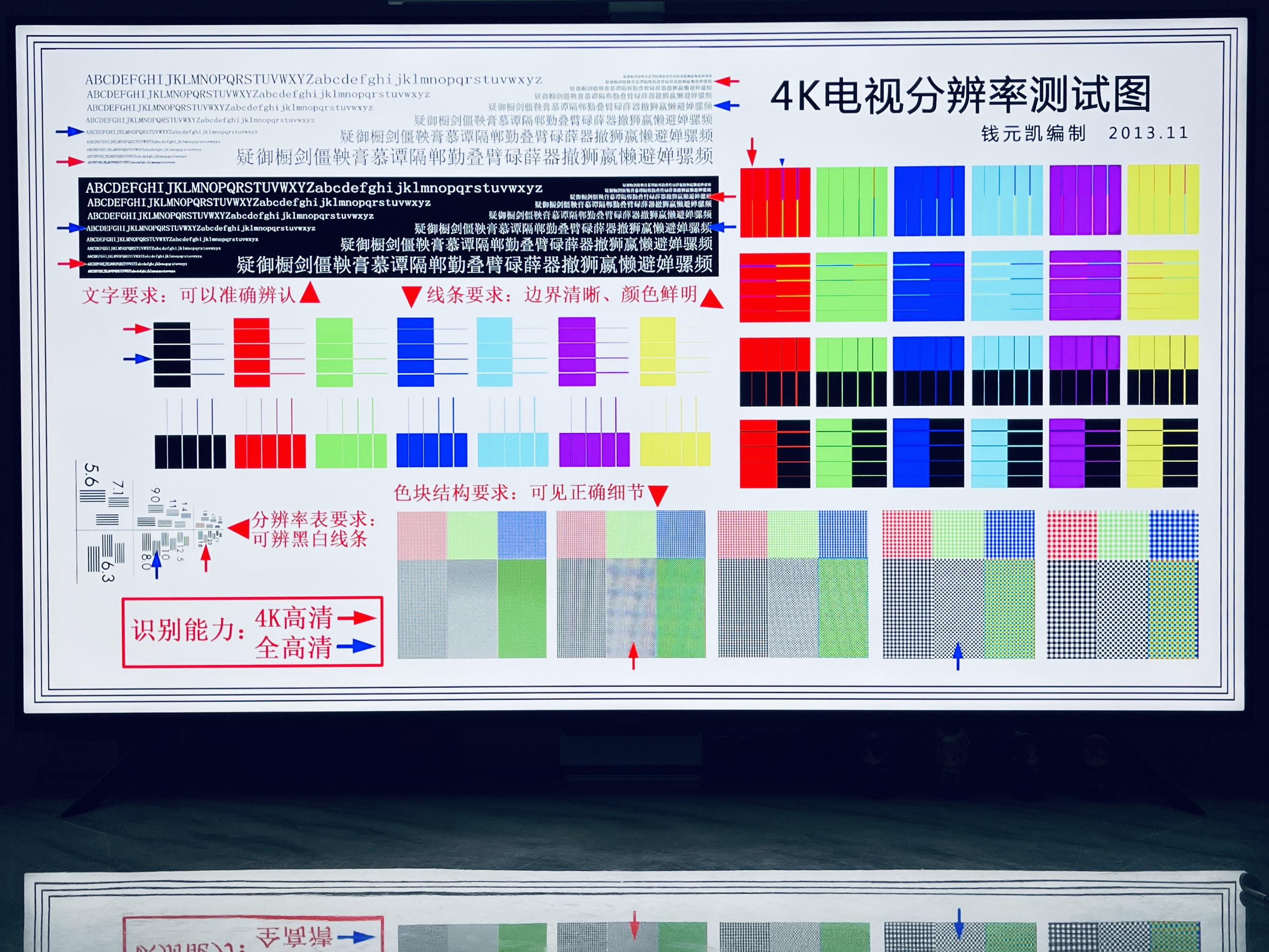
Task: Click the solid blue swatch with horizontal lines
Action: [929, 286]
